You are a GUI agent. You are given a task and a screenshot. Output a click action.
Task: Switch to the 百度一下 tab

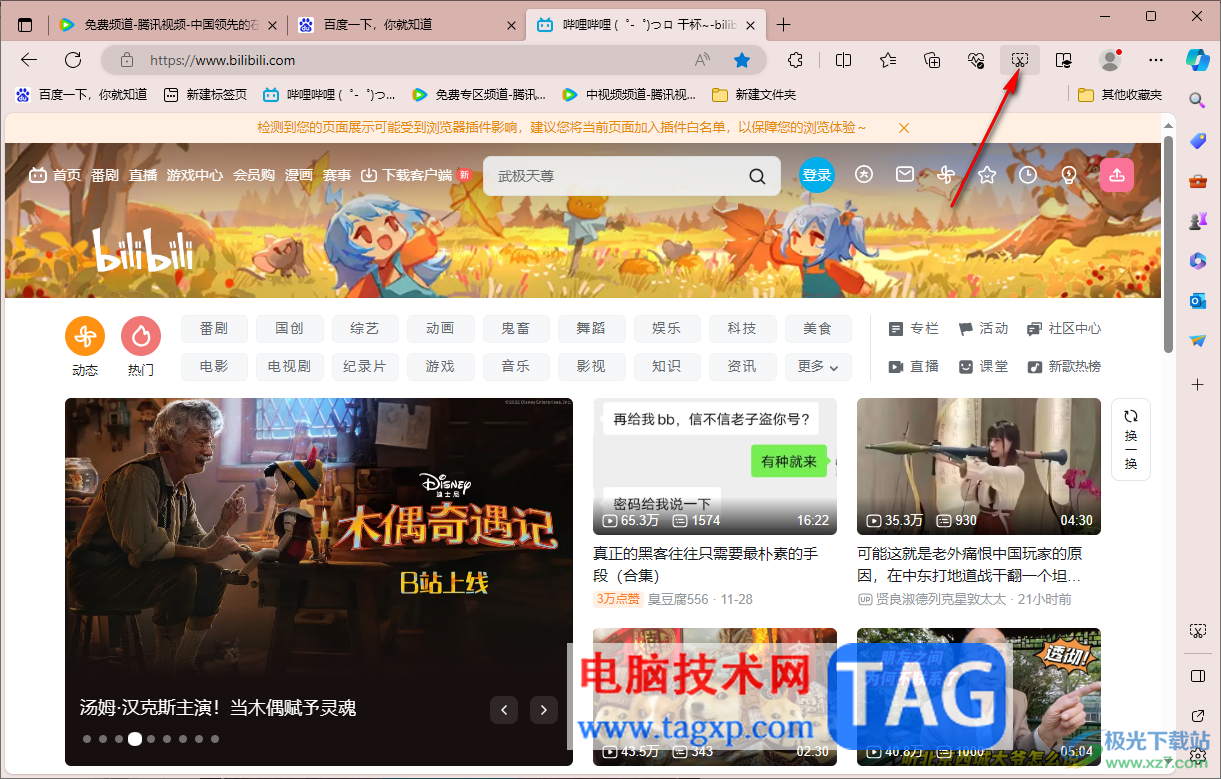(405, 25)
